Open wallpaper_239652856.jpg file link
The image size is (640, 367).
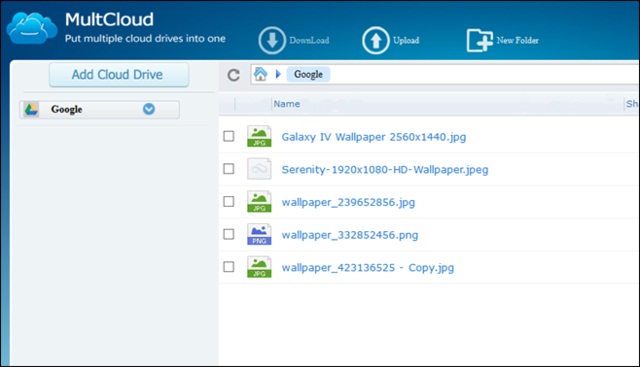tap(348, 202)
